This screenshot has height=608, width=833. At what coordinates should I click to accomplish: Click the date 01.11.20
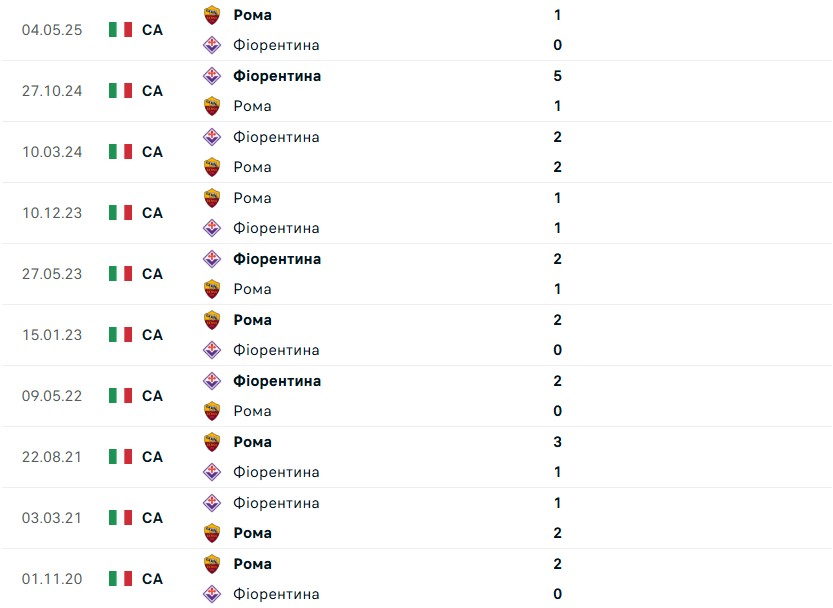pyautogui.click(x=52, y=579)
